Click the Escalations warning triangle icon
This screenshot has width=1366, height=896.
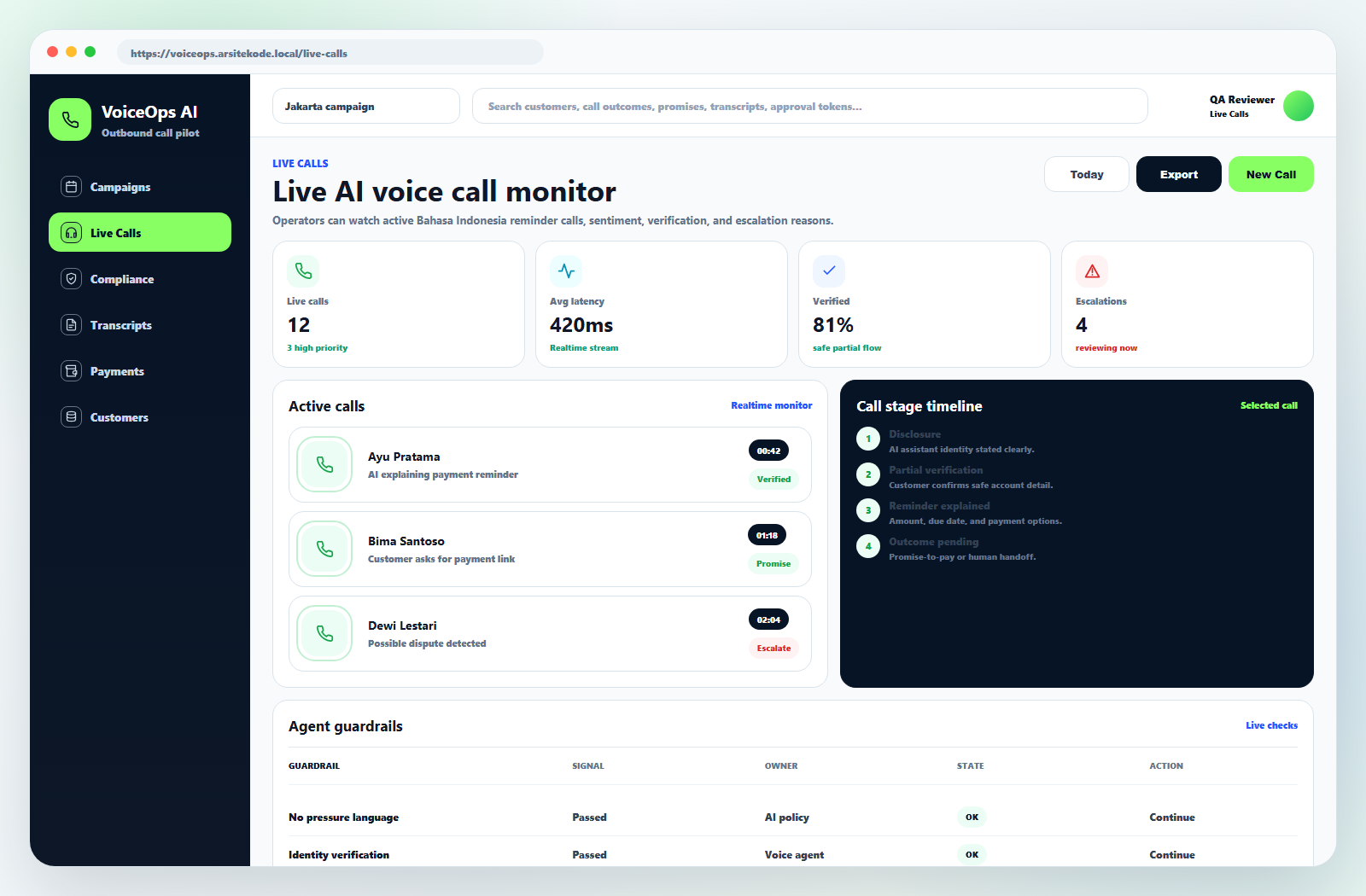point(1092,271)
